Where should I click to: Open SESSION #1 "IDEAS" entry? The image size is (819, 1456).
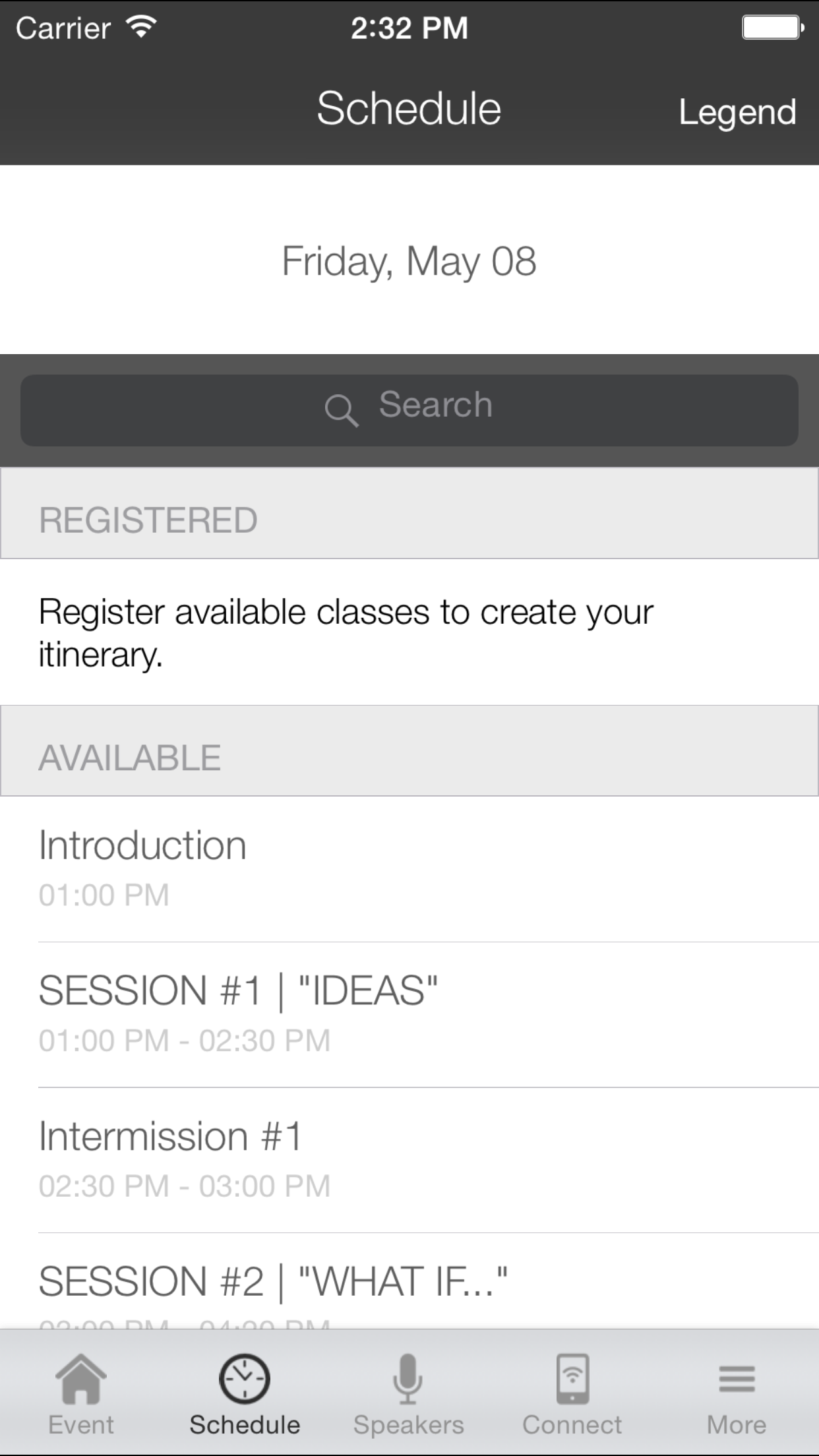[409, 1015]
